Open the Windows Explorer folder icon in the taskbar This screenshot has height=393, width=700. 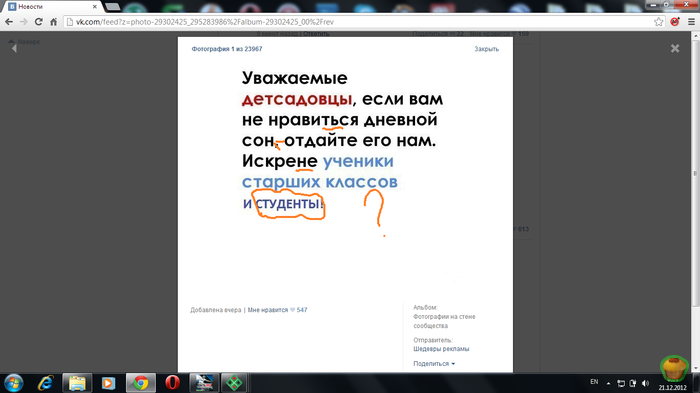click(77, 383)
